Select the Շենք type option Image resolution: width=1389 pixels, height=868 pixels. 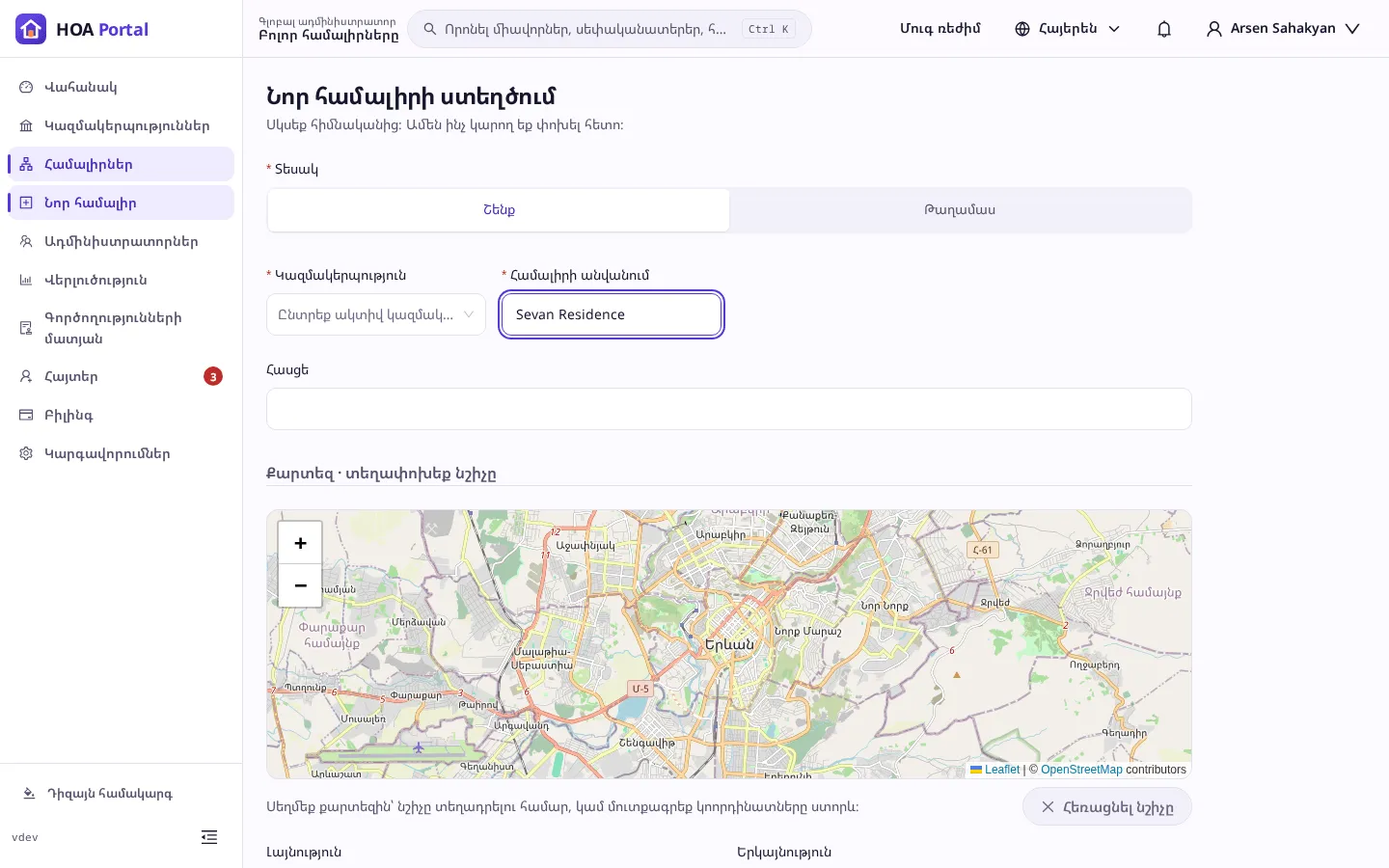coord(499,210)
